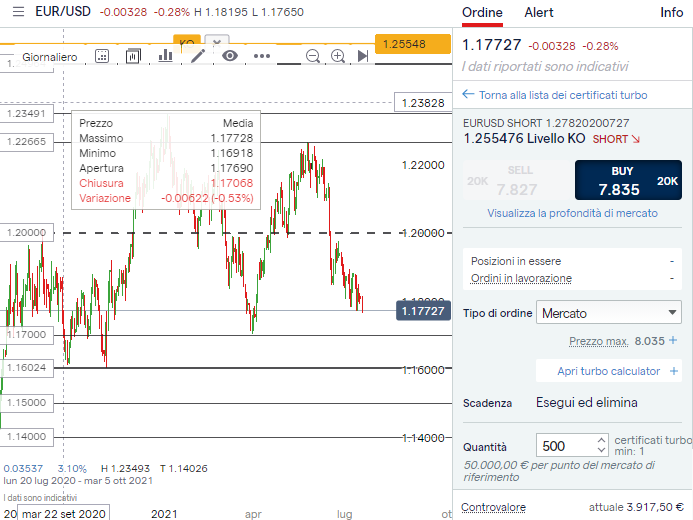This screenshot has height=520, width=693.
Task: Zoom out the chart with the minus magnifier
Action: click(313, 56)
